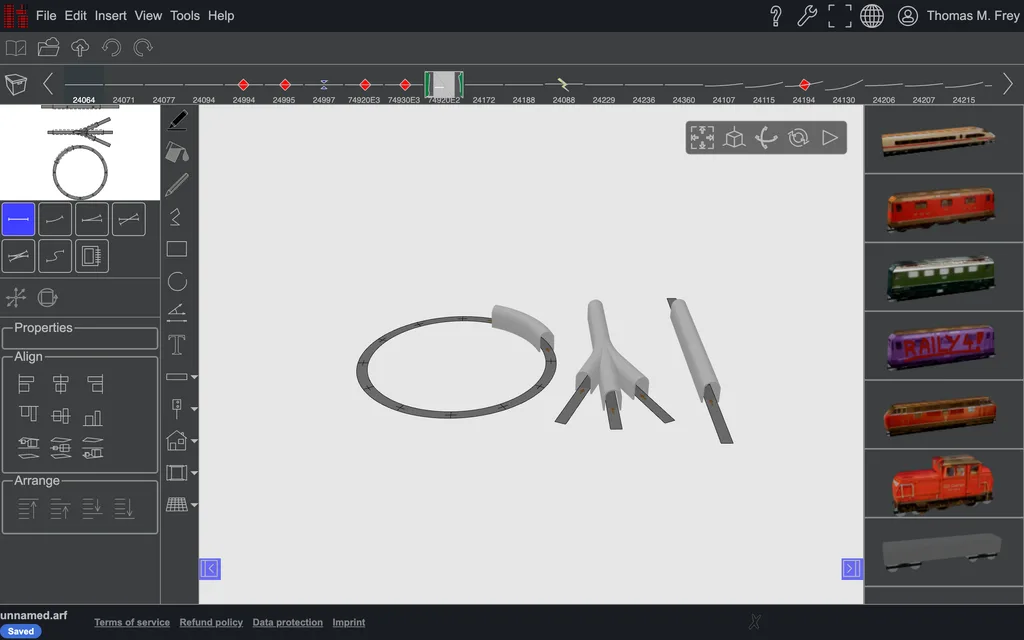Select the marker pen tool
Image resolution: width=1024 pixels, height=640 pixels.
click(177, 121)
